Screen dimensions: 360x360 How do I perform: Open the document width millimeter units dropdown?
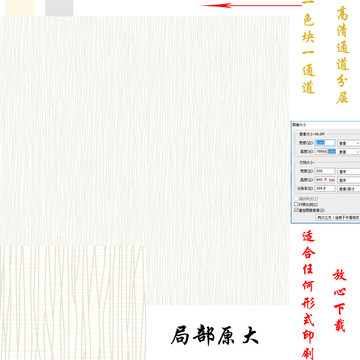tap(349, 171)
